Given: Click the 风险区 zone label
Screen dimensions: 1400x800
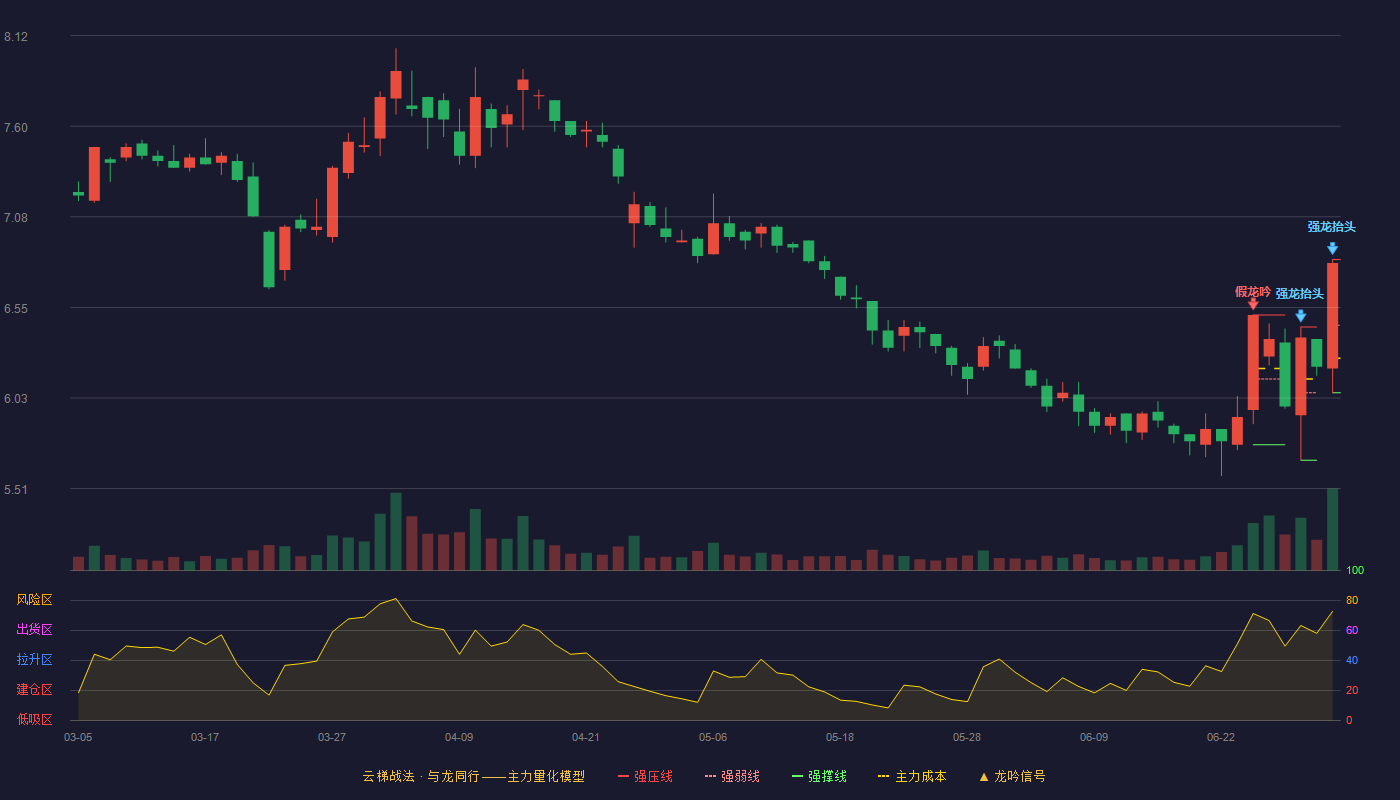Looking at the screenshot, I should coord(34,600).
